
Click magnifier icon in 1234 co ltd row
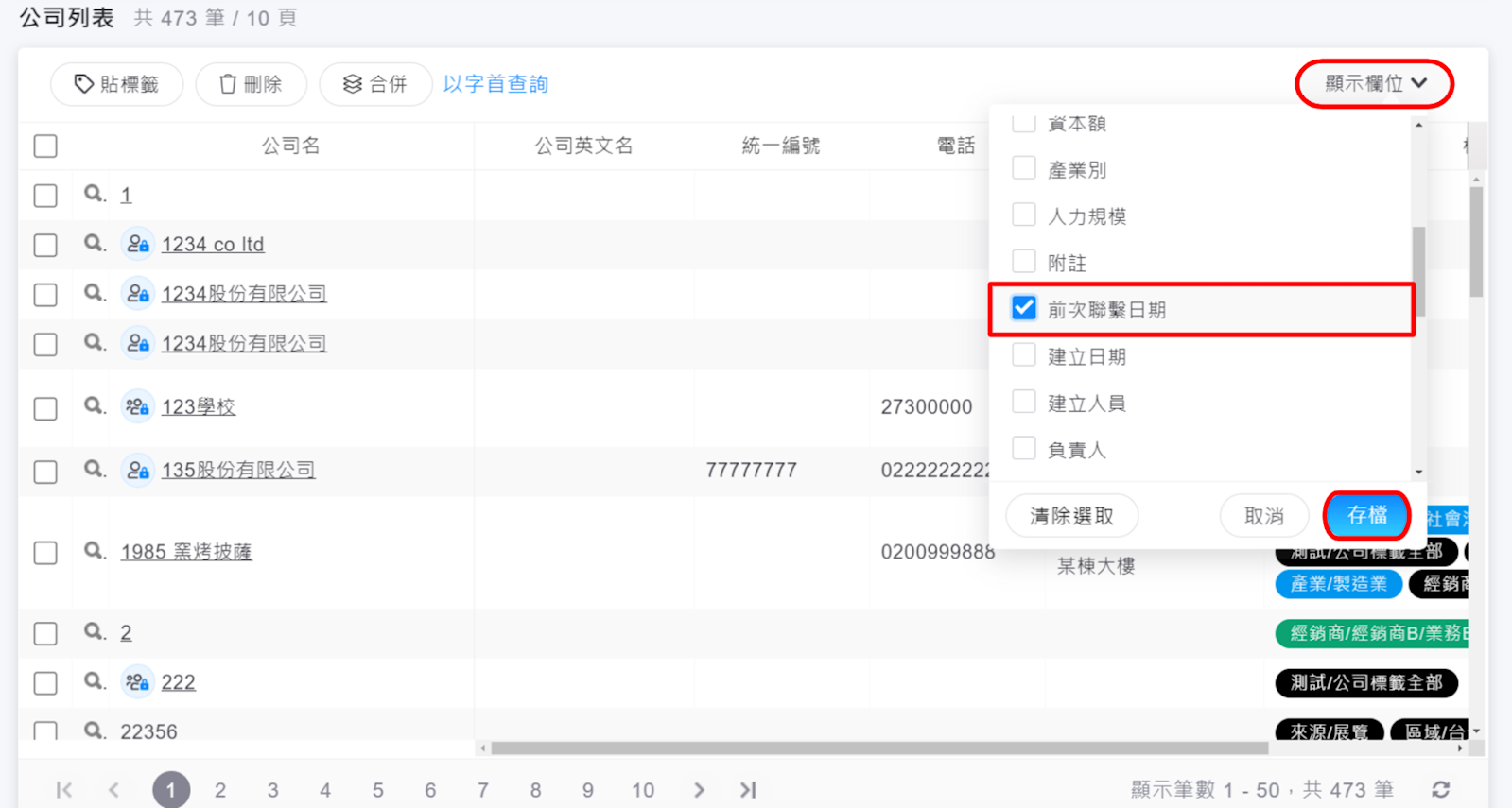[x=94, y=244]
